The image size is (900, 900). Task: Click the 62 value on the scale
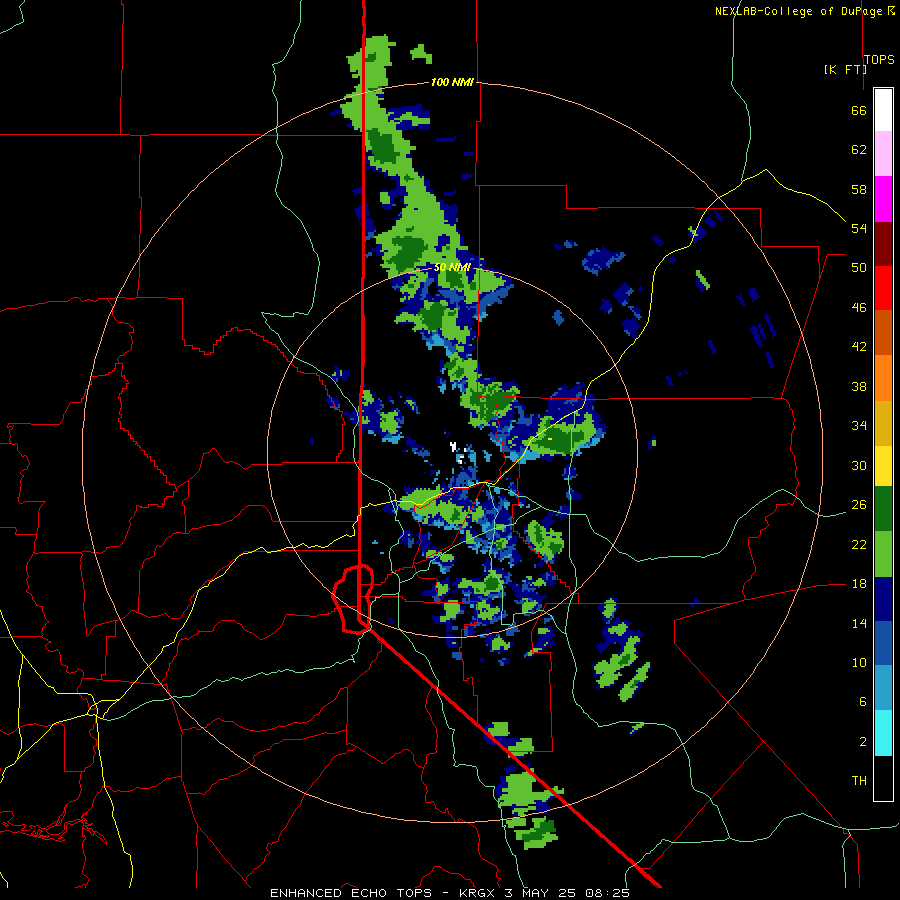pos(859,150)
